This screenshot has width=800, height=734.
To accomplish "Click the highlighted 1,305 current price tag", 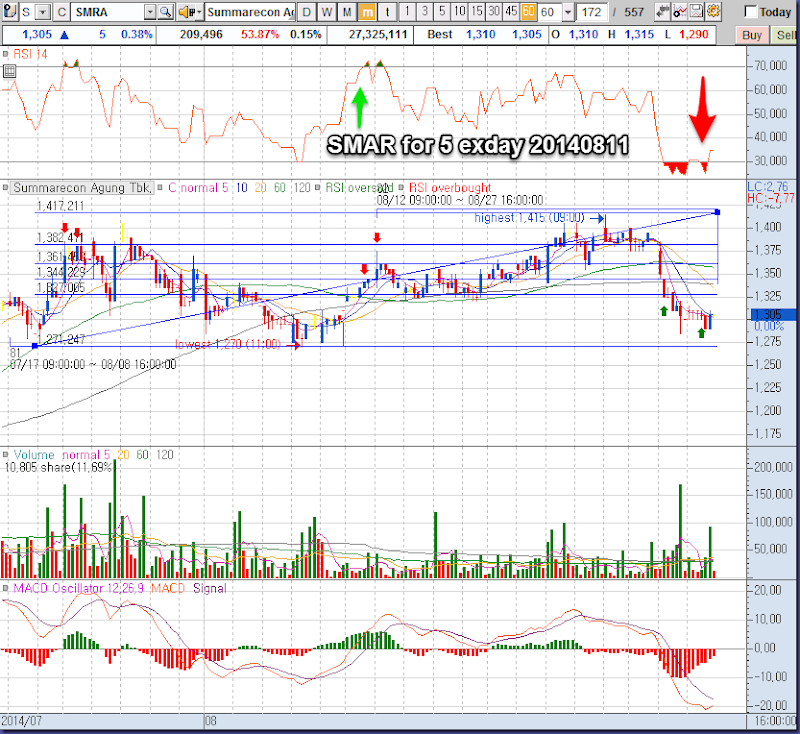I will tap(773, 315).
